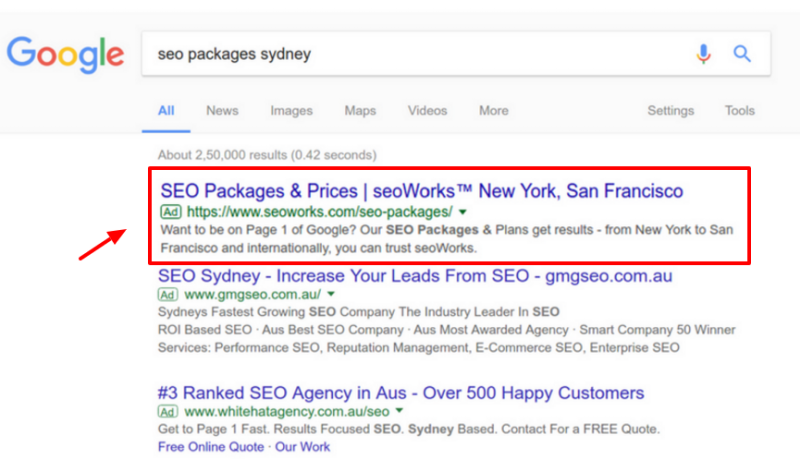Expand the dropdown arrow after seoworks.com URL
The image size is (800, 459).
[x=462, y=212]
